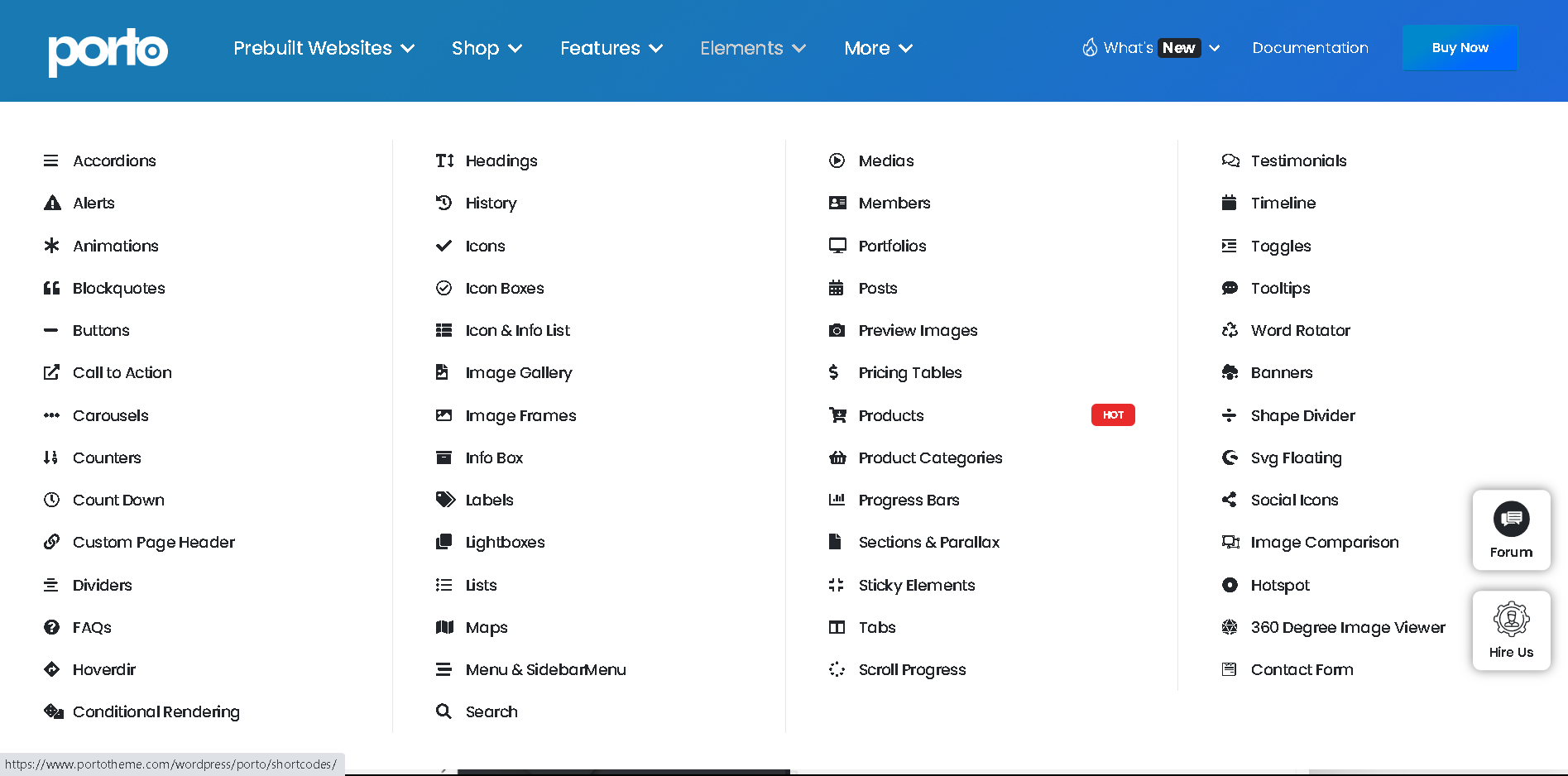Open the Toggles element page
Viewport: 1568px width, 776px height.
click(x=1280, y=246)
